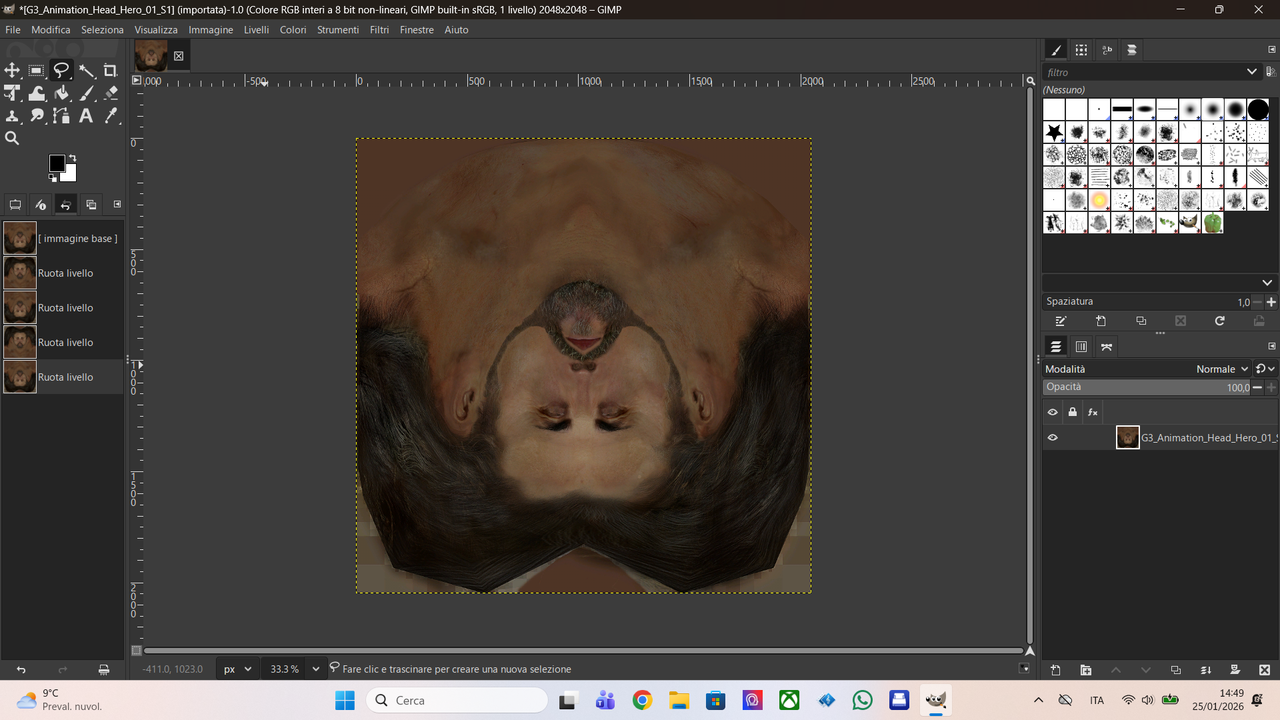Pick the Eraser tool
Screen dimensions: 1280x720
pyautogui.click(x=111, y=93)
